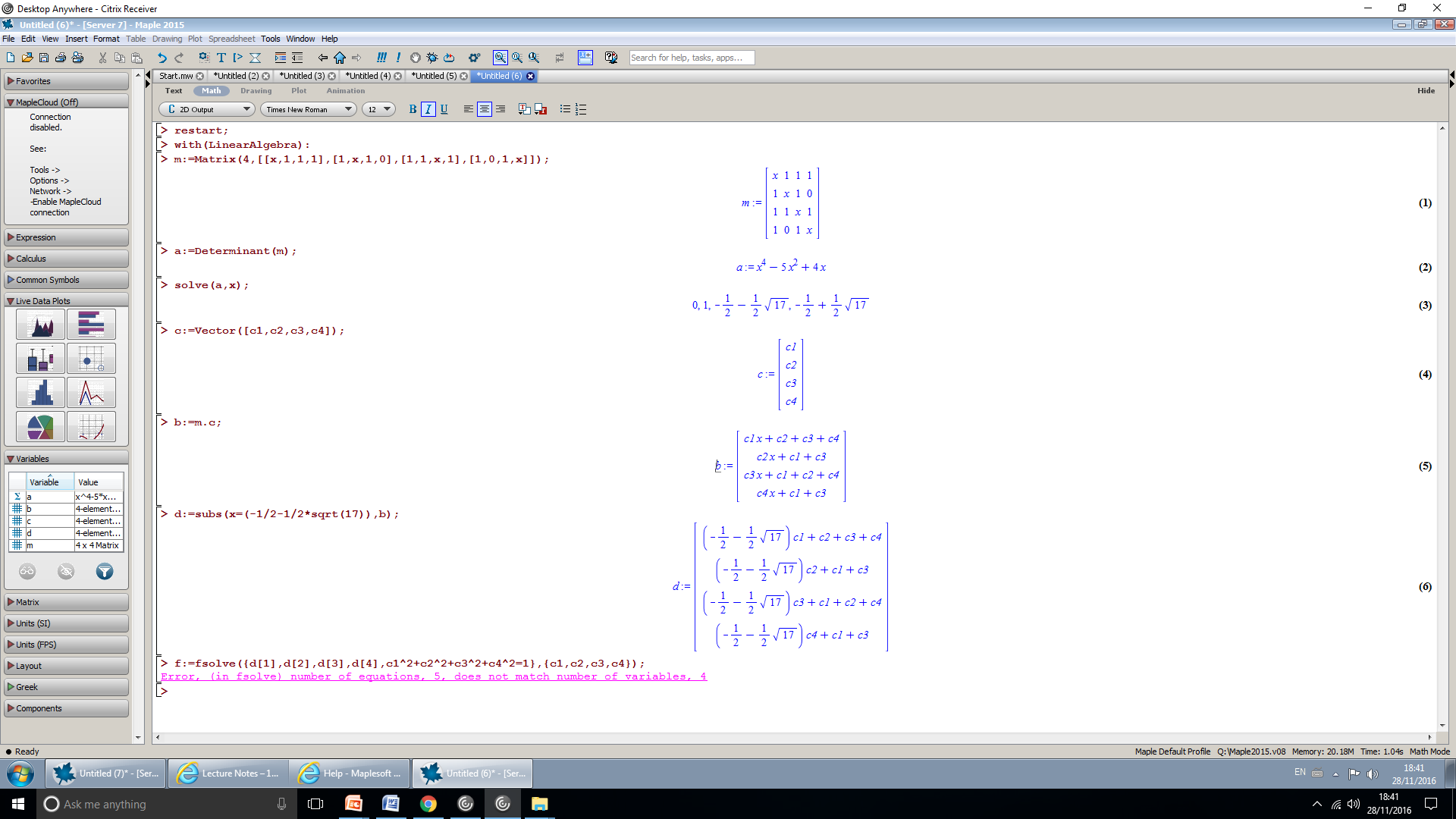Switch to Text input mode
Screen dimensions: 1456x819
[x=174, y=91]
